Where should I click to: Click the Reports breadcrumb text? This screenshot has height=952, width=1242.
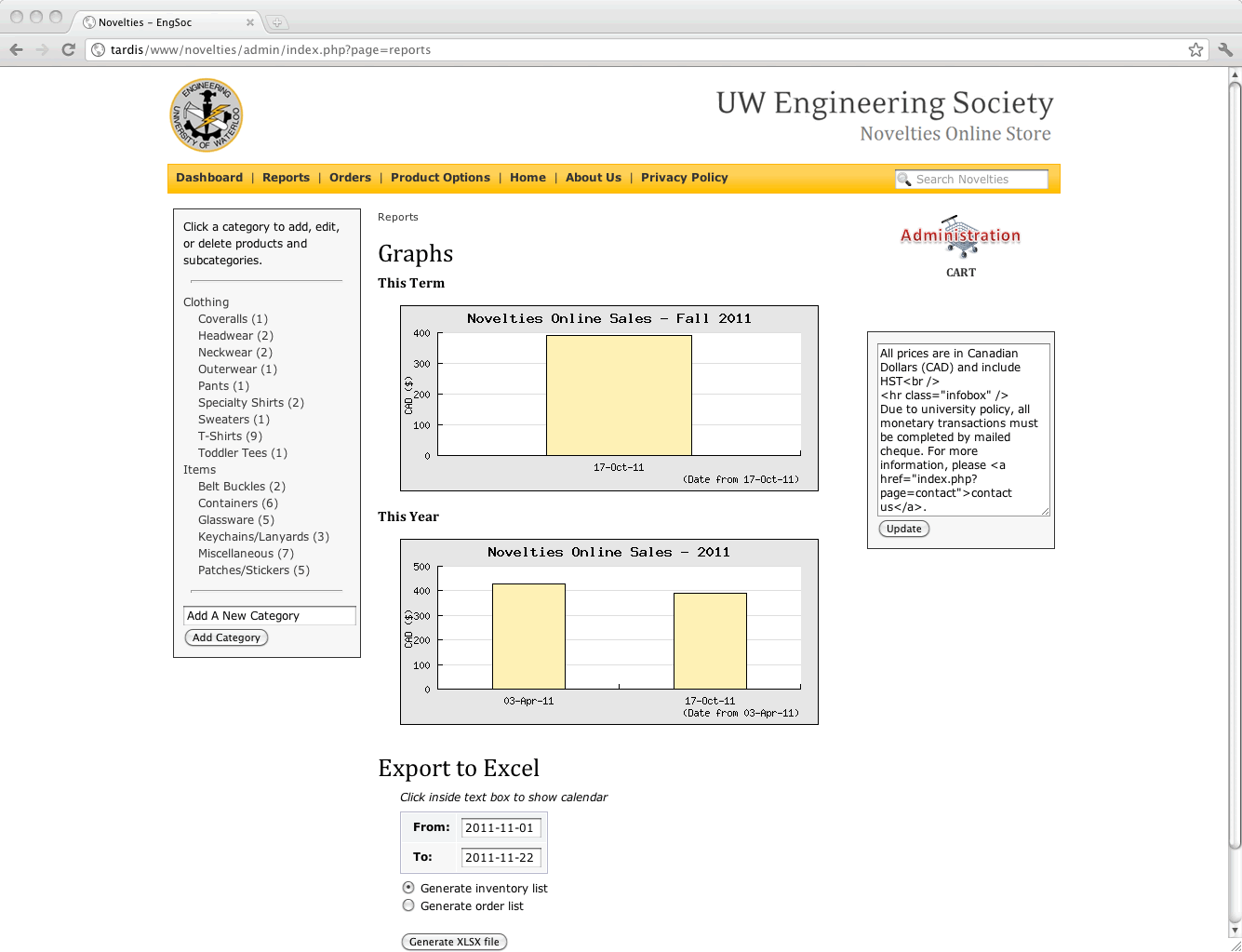(x=398, y=217)
